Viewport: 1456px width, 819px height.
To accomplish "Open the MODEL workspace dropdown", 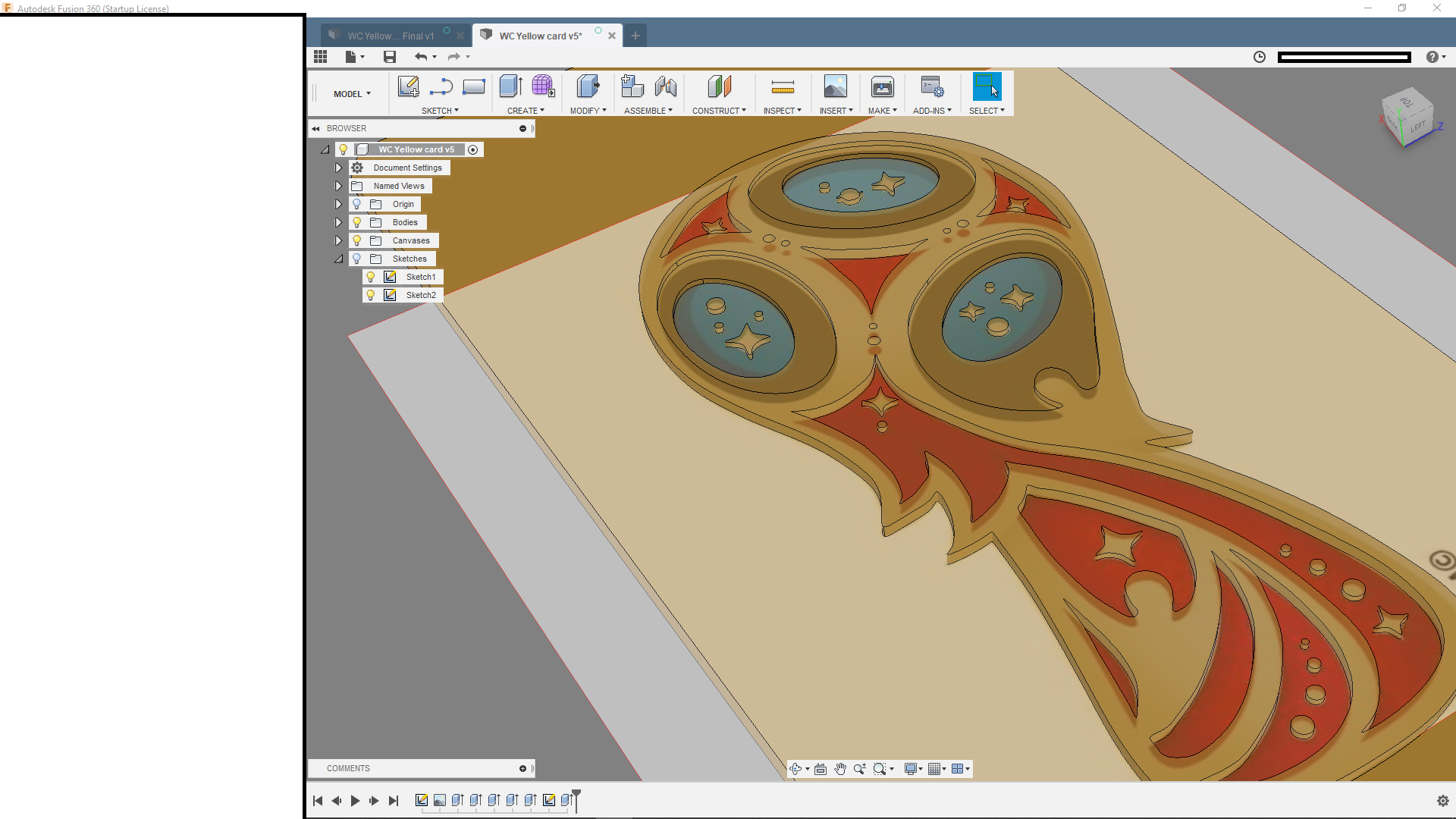I will click(x=352, y=94).
